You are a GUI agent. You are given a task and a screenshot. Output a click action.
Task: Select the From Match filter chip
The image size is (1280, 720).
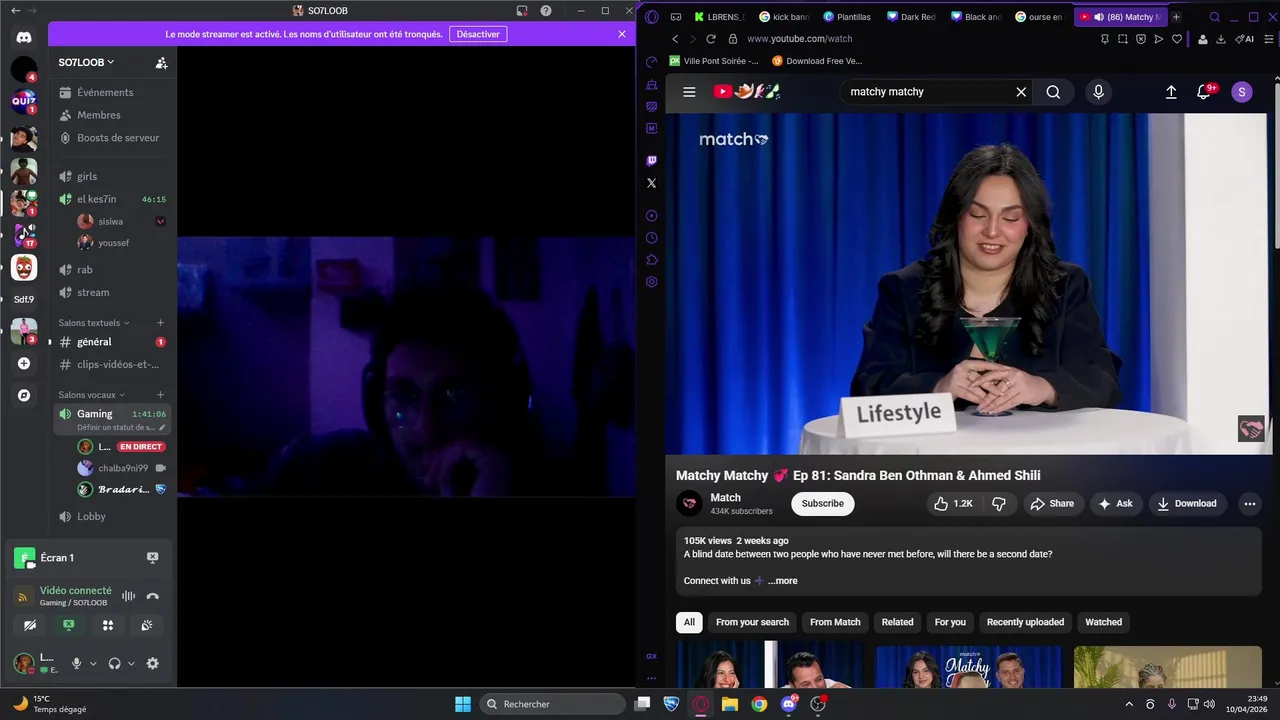coord(835,622)
